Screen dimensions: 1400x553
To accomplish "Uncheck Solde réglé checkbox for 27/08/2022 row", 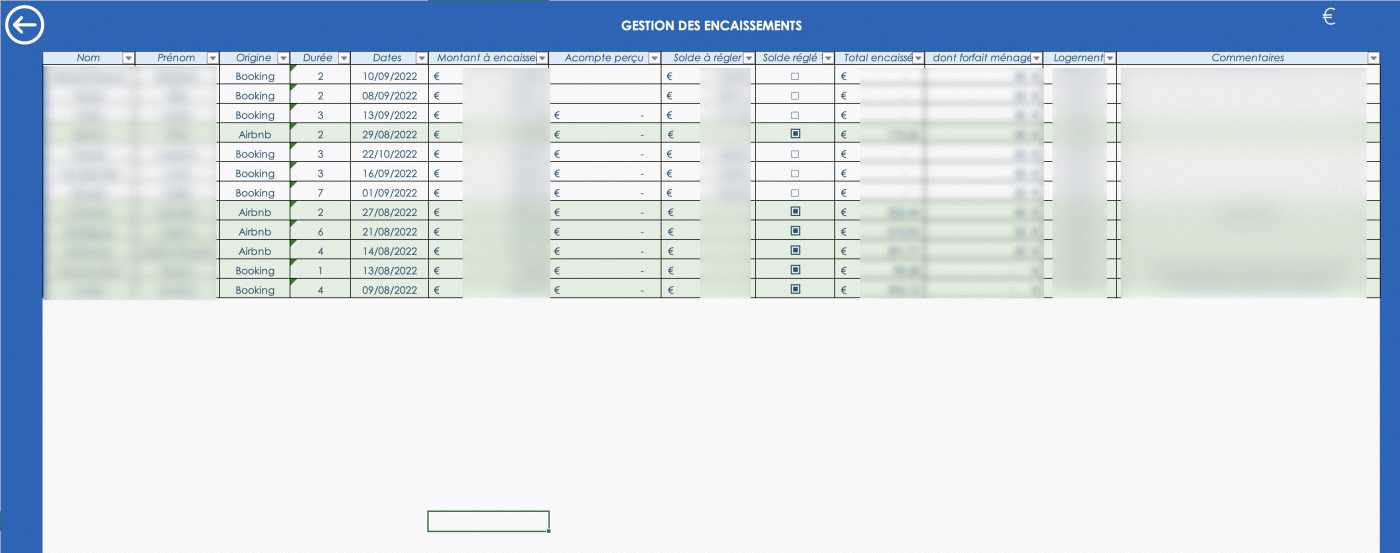I will [x=795, y=212].
